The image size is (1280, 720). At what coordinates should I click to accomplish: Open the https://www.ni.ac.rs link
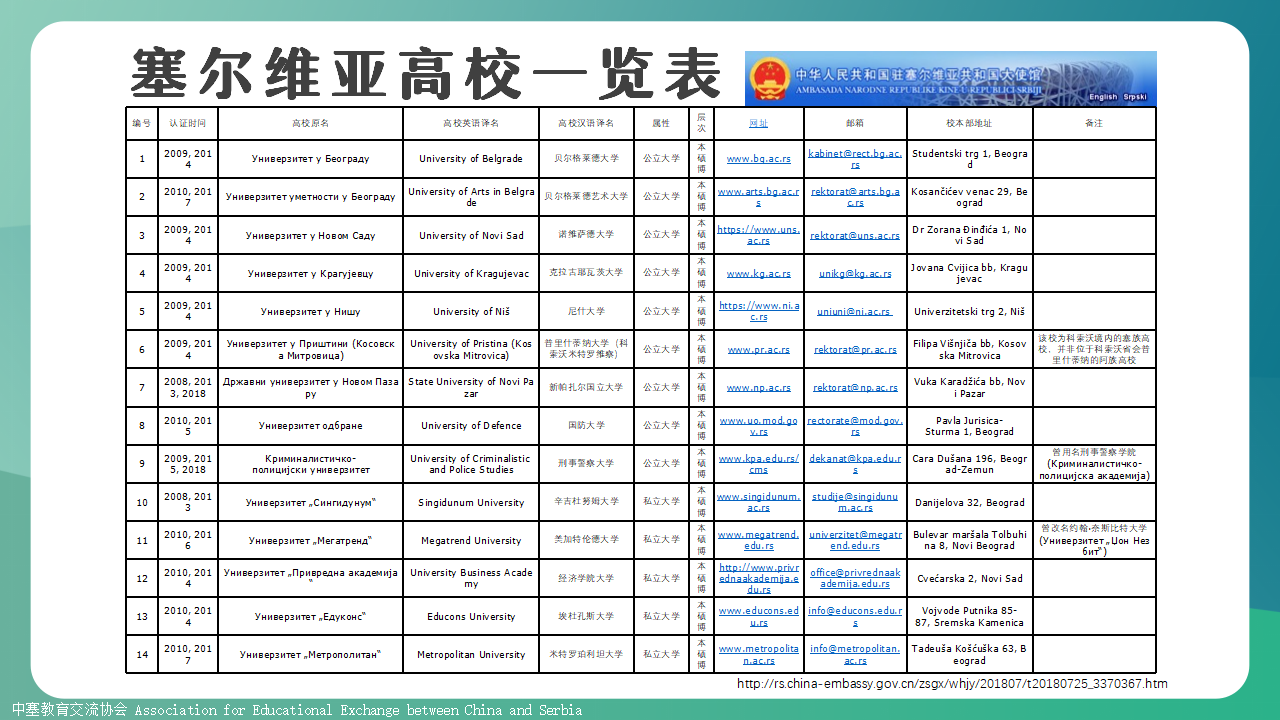tap(759, 311)
